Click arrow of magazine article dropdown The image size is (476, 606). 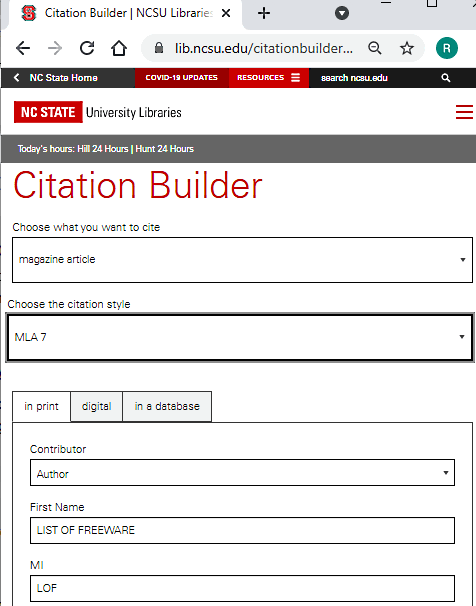coord(462,260)
